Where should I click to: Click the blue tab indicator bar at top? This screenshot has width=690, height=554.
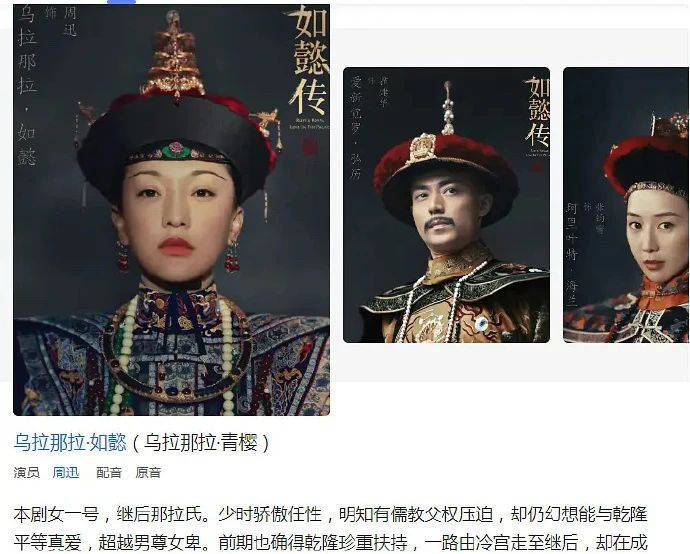[x=121, y=1]
